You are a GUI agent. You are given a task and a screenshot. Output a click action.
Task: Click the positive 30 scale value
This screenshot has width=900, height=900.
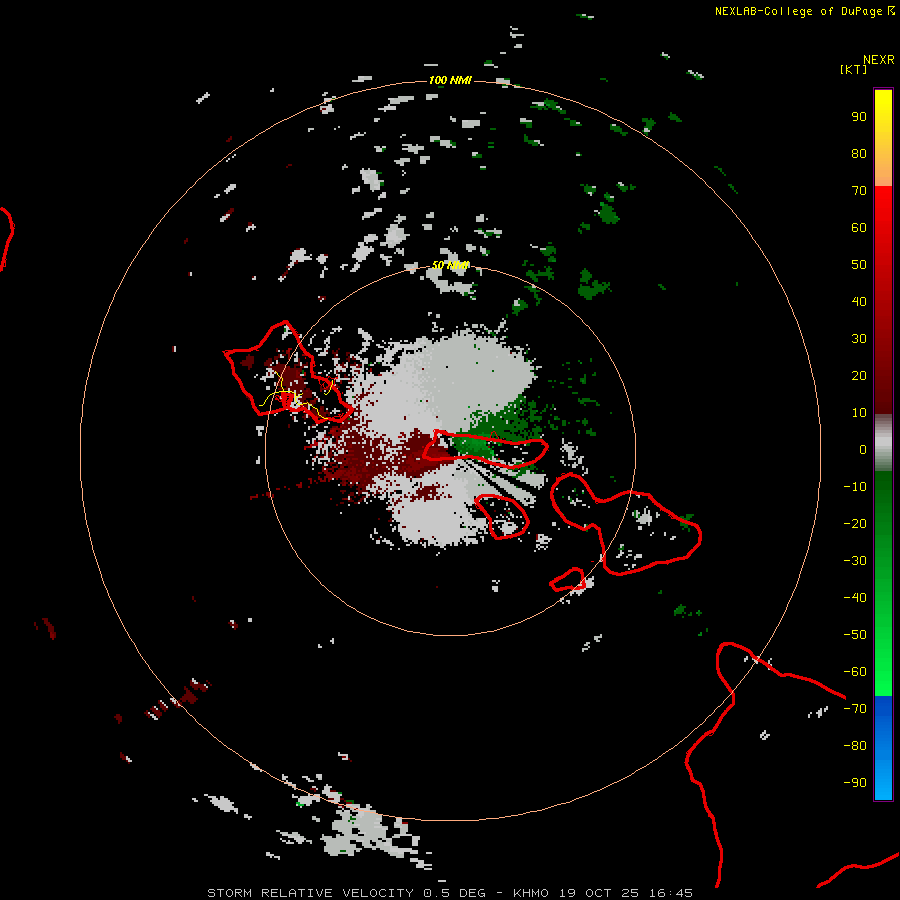[x=859, y=339]
